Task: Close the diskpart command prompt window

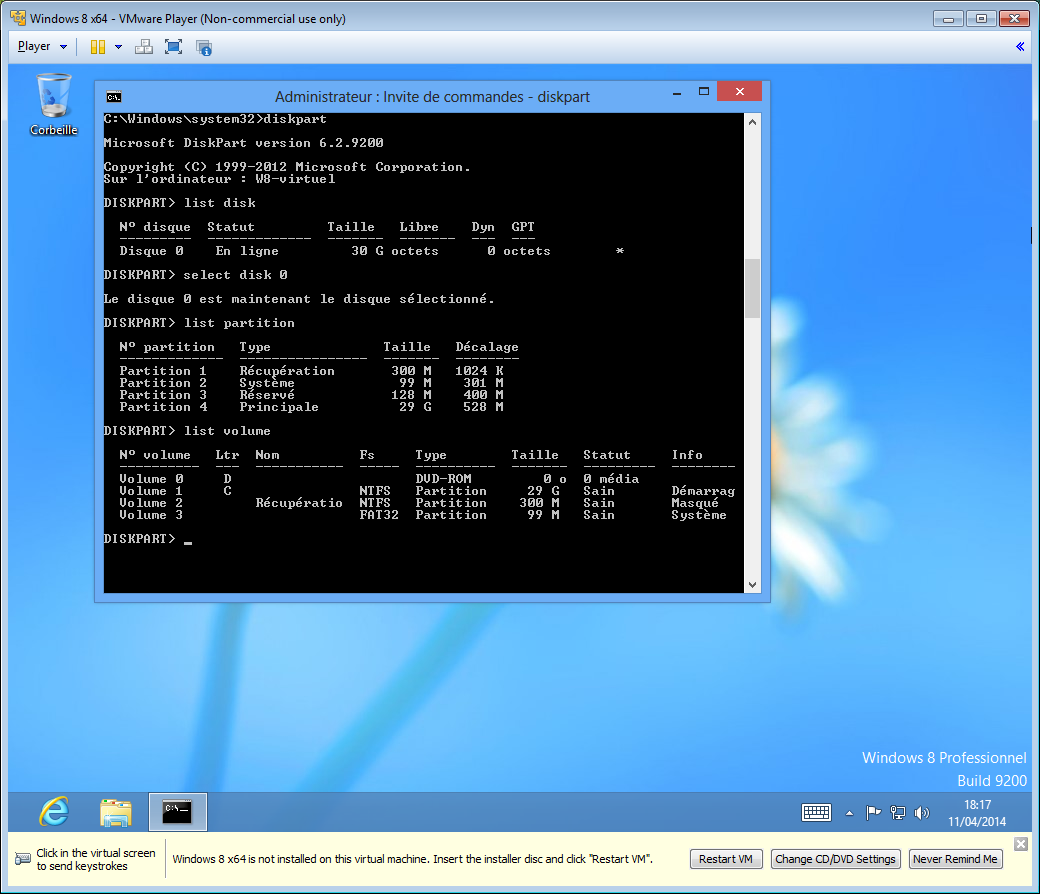Action: tap(740, 92)
